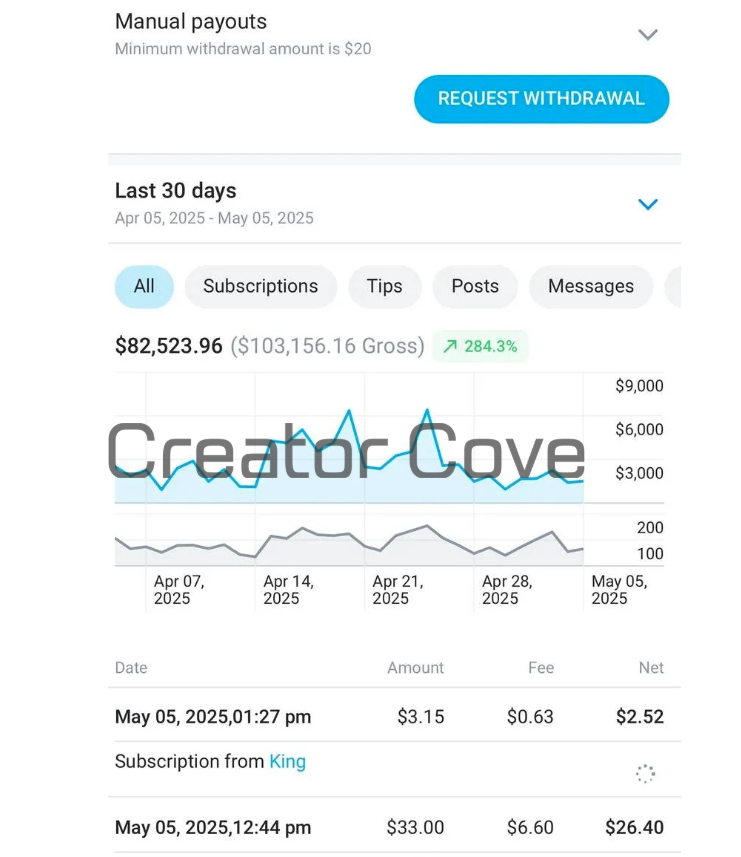Show Posts earnings only
This screenshot has height=857, width=741.
475,286
